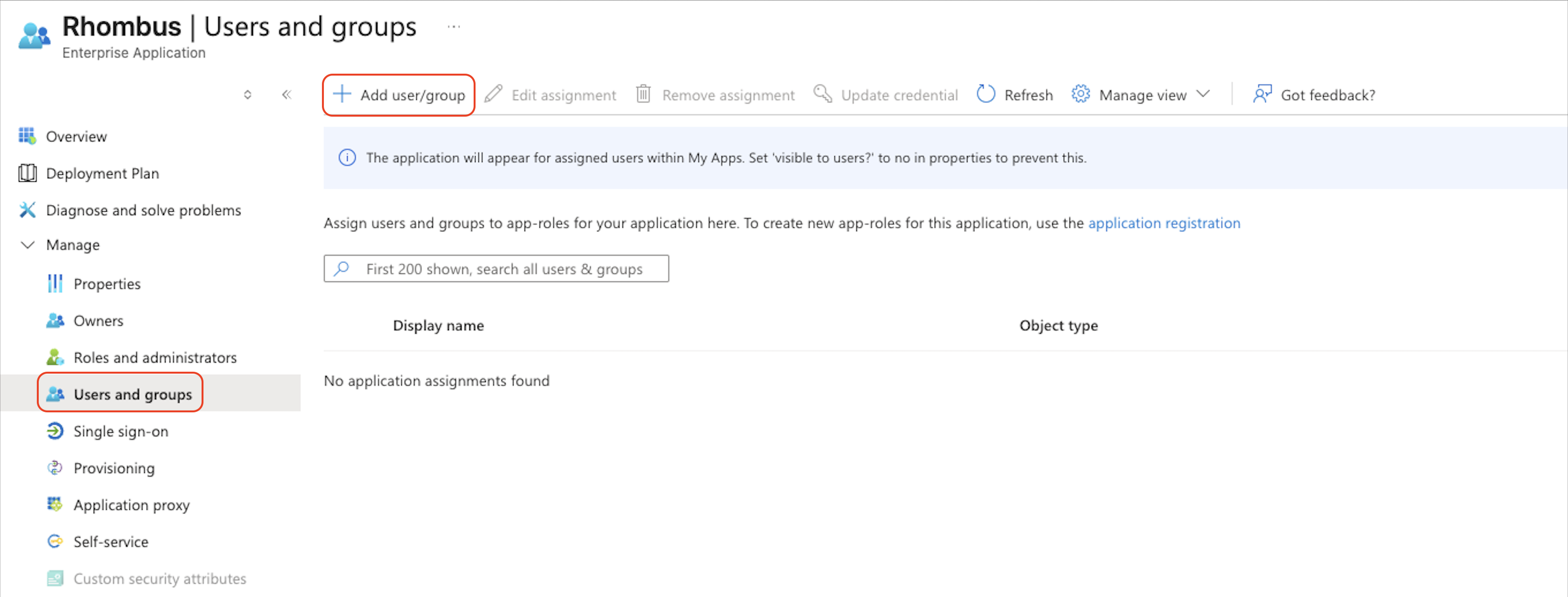Click the Update credential key icon
The image size is (1568, 597).
822,94
